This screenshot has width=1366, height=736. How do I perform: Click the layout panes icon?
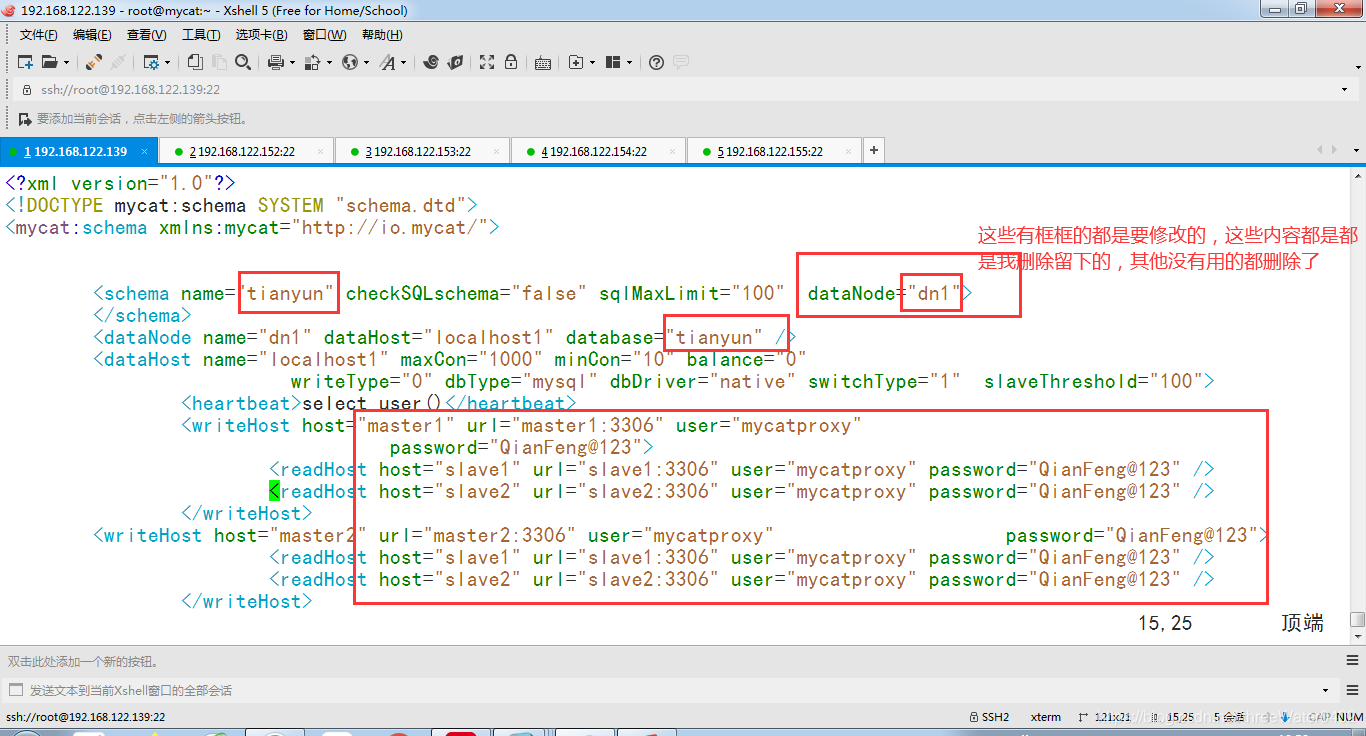click(613, 62)
